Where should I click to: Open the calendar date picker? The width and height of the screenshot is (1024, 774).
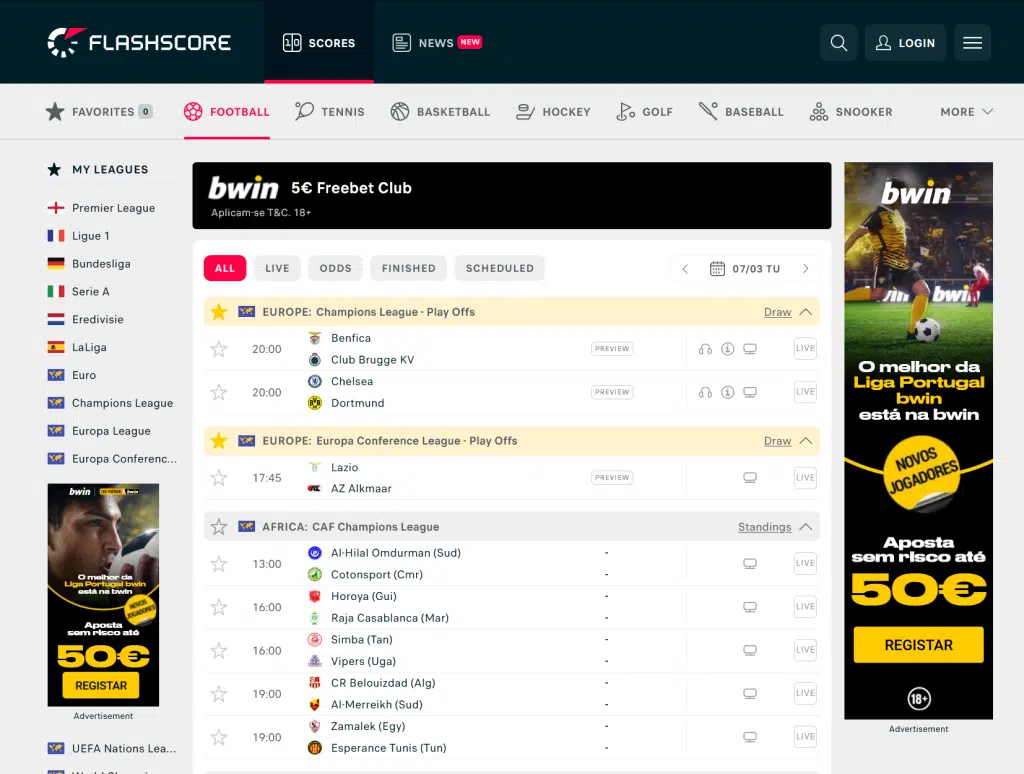(717, 268)
